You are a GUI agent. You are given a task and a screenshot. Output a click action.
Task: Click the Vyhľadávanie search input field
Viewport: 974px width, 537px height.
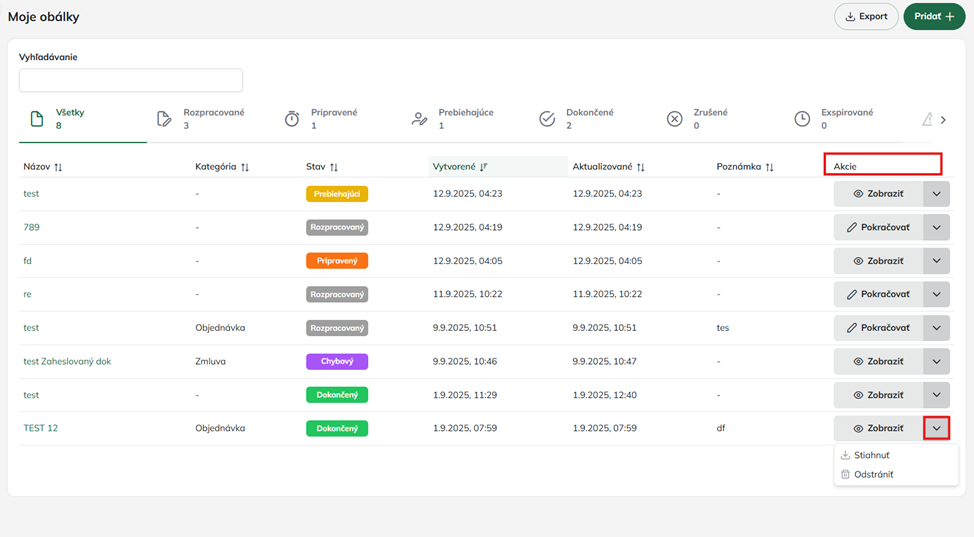(x=131, y=81)
